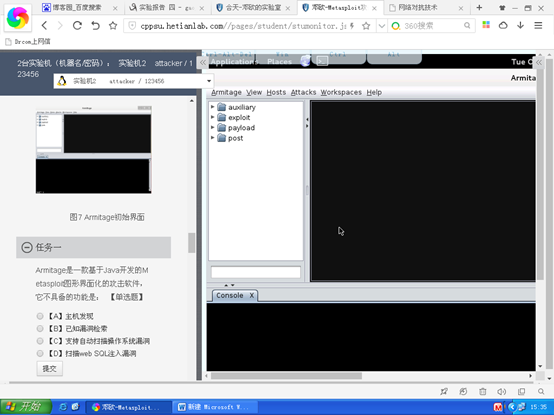The width and height of the screenshot is (554, 415).
Task: Open a new browser tab with plus button
Action: click(x=479, y=7)
